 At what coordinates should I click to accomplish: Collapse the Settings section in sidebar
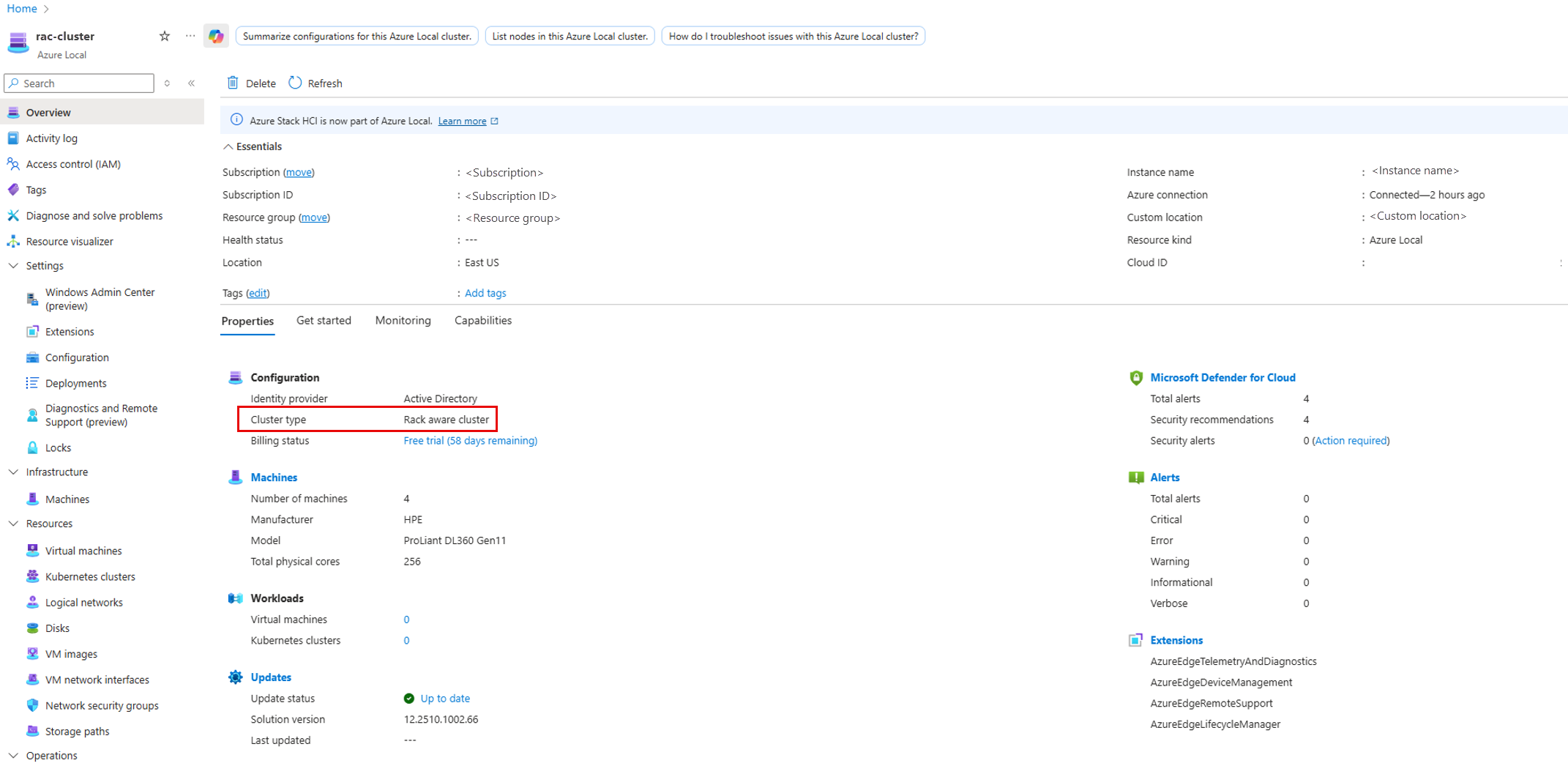(x=13, y=266)
